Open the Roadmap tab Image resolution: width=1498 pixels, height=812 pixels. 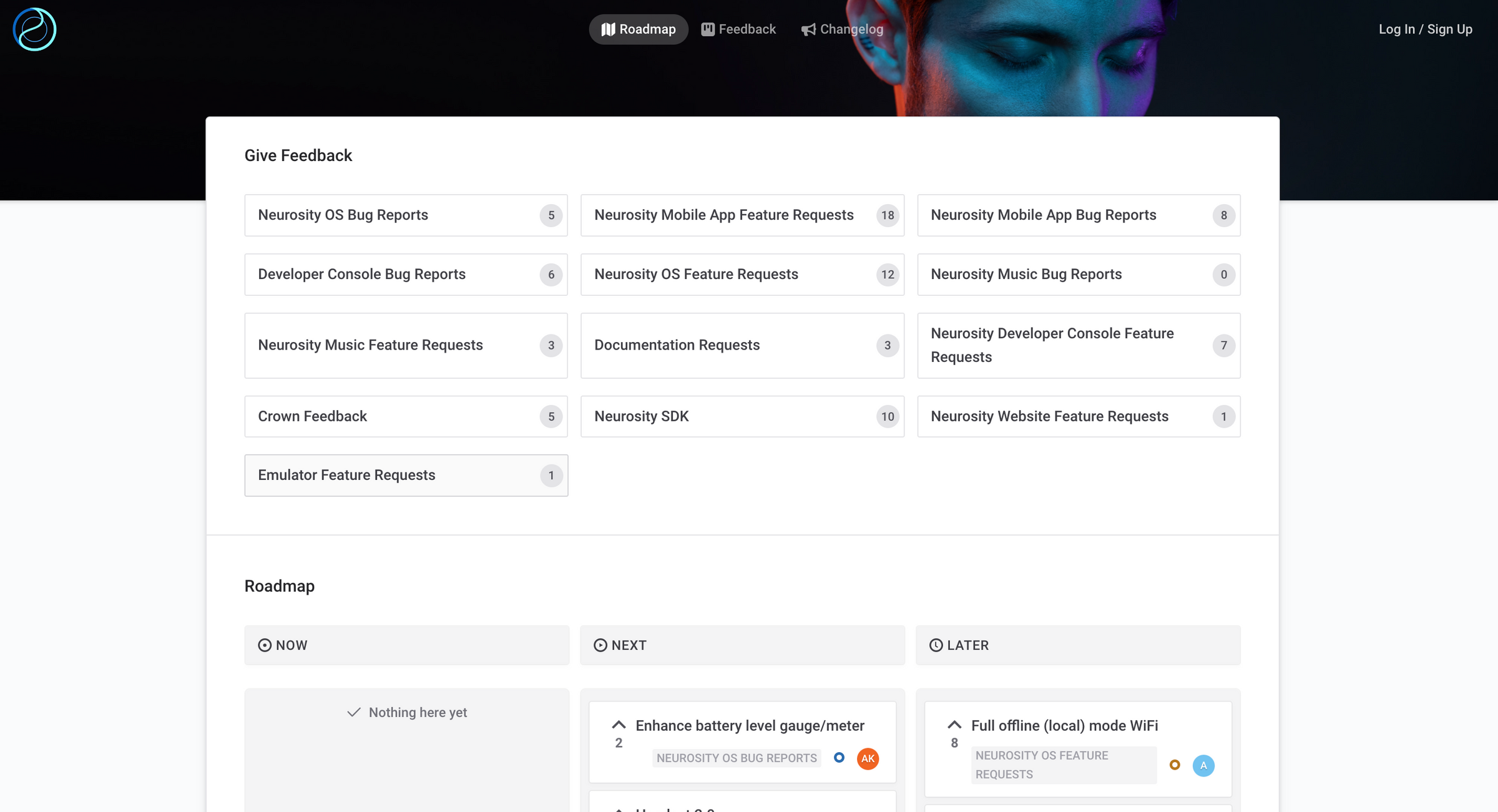pos(638,29)
